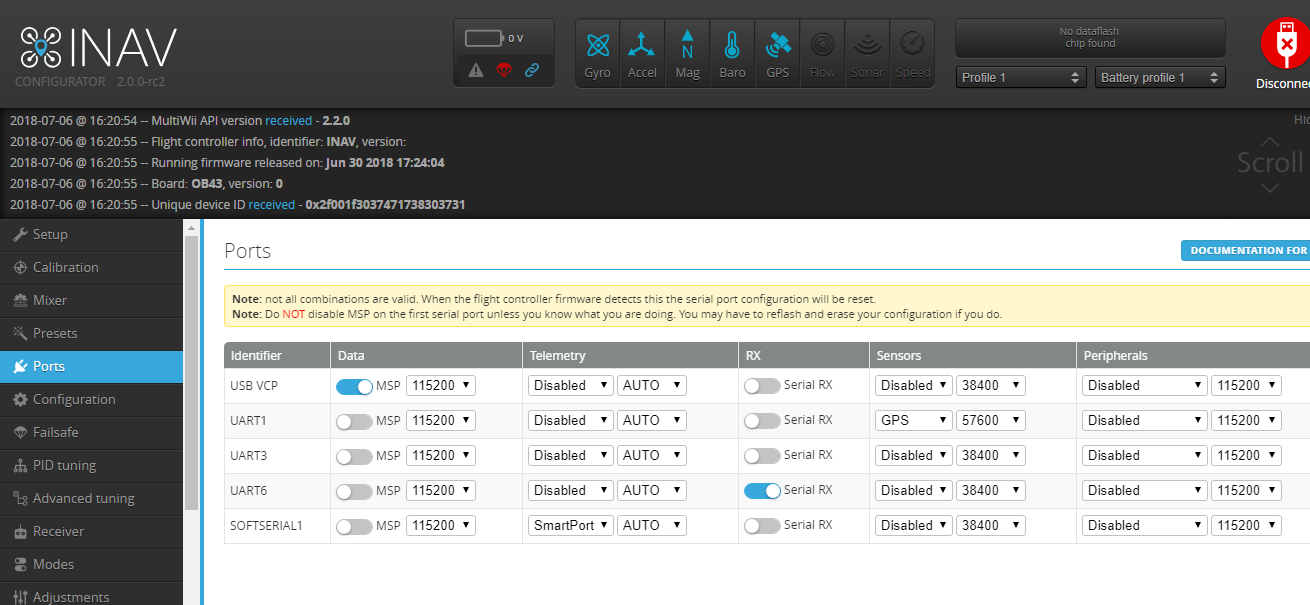
Task: Click the Flow sensor status icon
Action: 822,54
